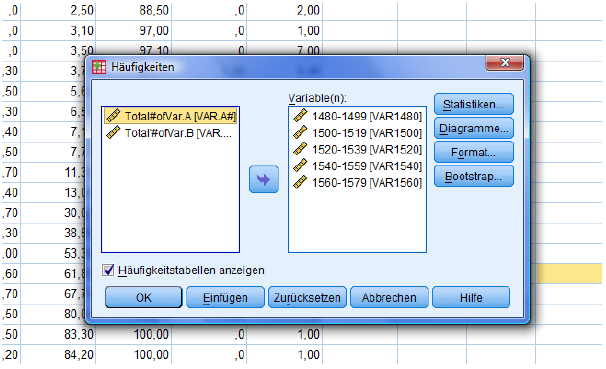Select 1520-1539 [VAR1520] in Variable(n) list
This screenshot has width=606, height=369.
pos(357,149)
